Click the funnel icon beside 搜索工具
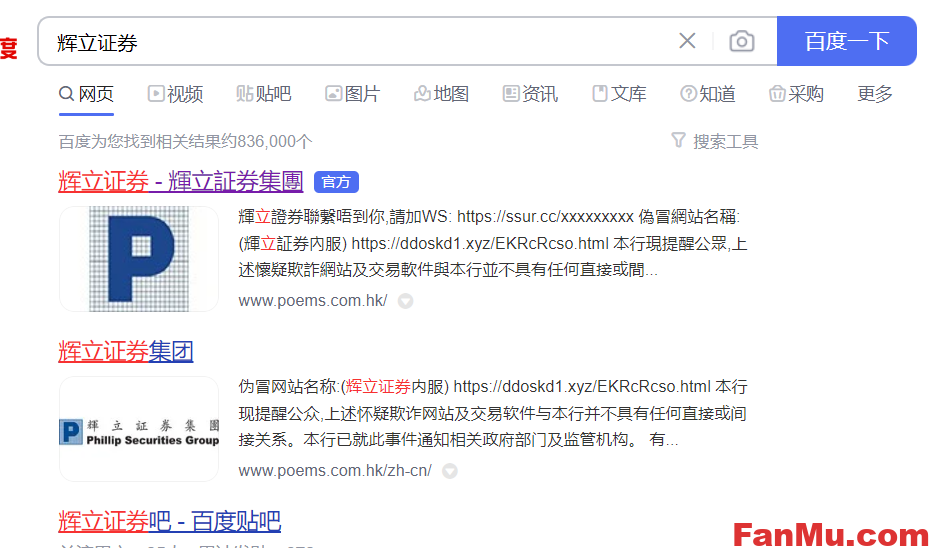 (678, 140)
